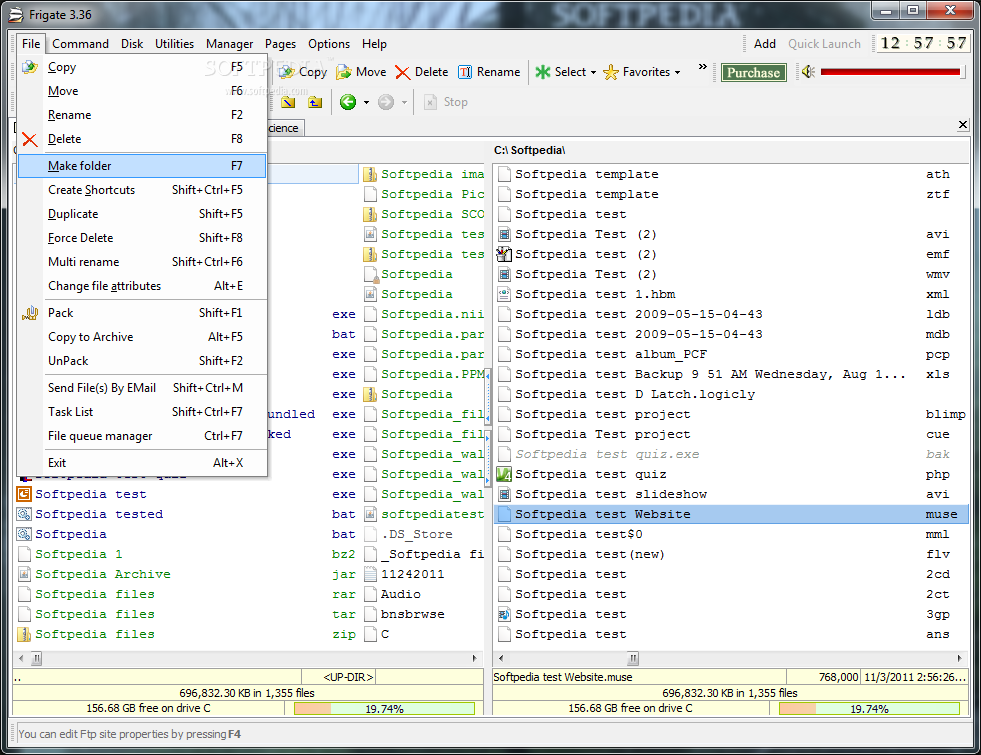
Task: Open the Favorites dropdown arrow
Action: click(x=677, y=73)
